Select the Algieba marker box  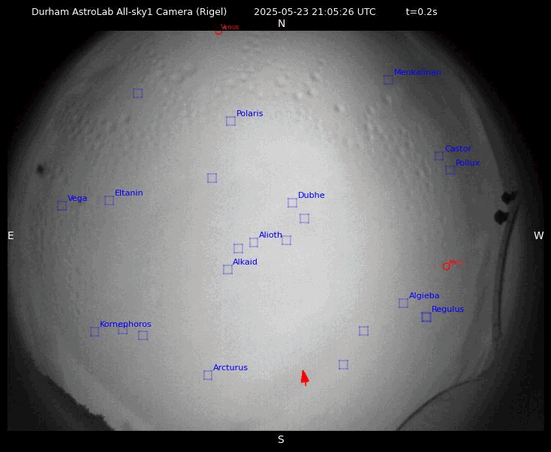(x=403, y=303)
